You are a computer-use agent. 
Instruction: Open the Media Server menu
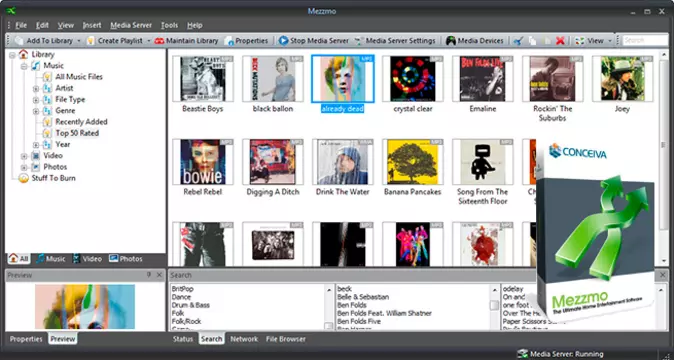(x=131, y=25)
